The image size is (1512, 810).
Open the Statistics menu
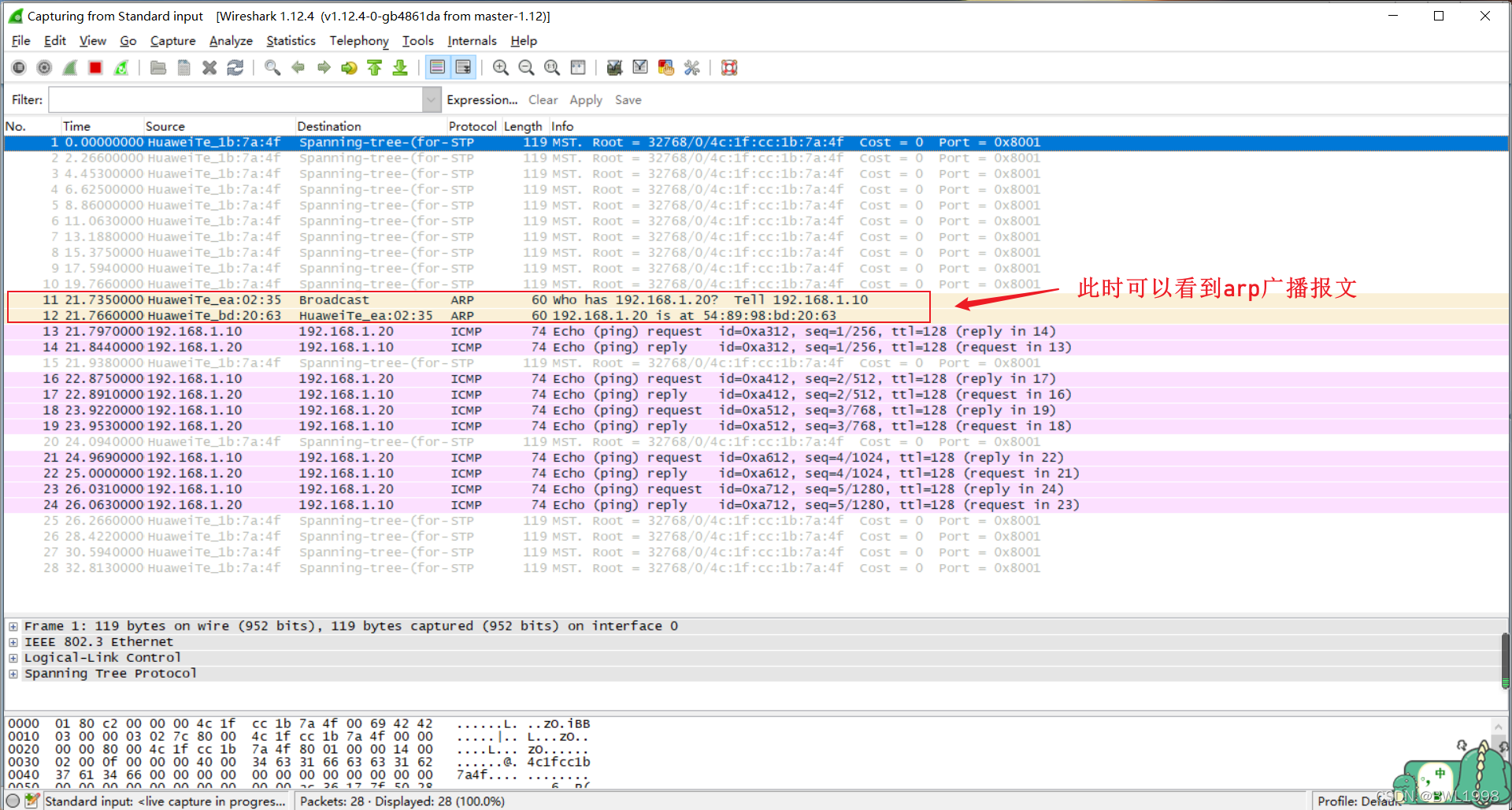coord(291,41)
